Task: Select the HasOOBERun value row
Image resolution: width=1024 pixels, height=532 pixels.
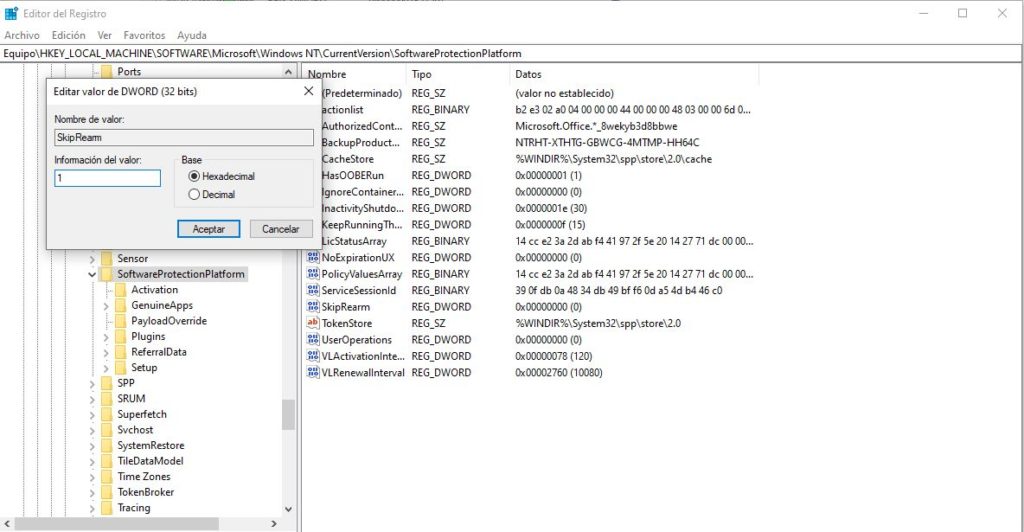Action: tap(532, 175)
